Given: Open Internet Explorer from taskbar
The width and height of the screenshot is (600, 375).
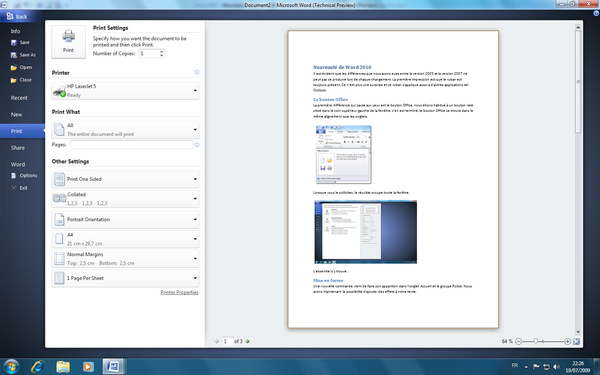Looking at the screenshot, I should pyautogui.click(x=37, y=367).
